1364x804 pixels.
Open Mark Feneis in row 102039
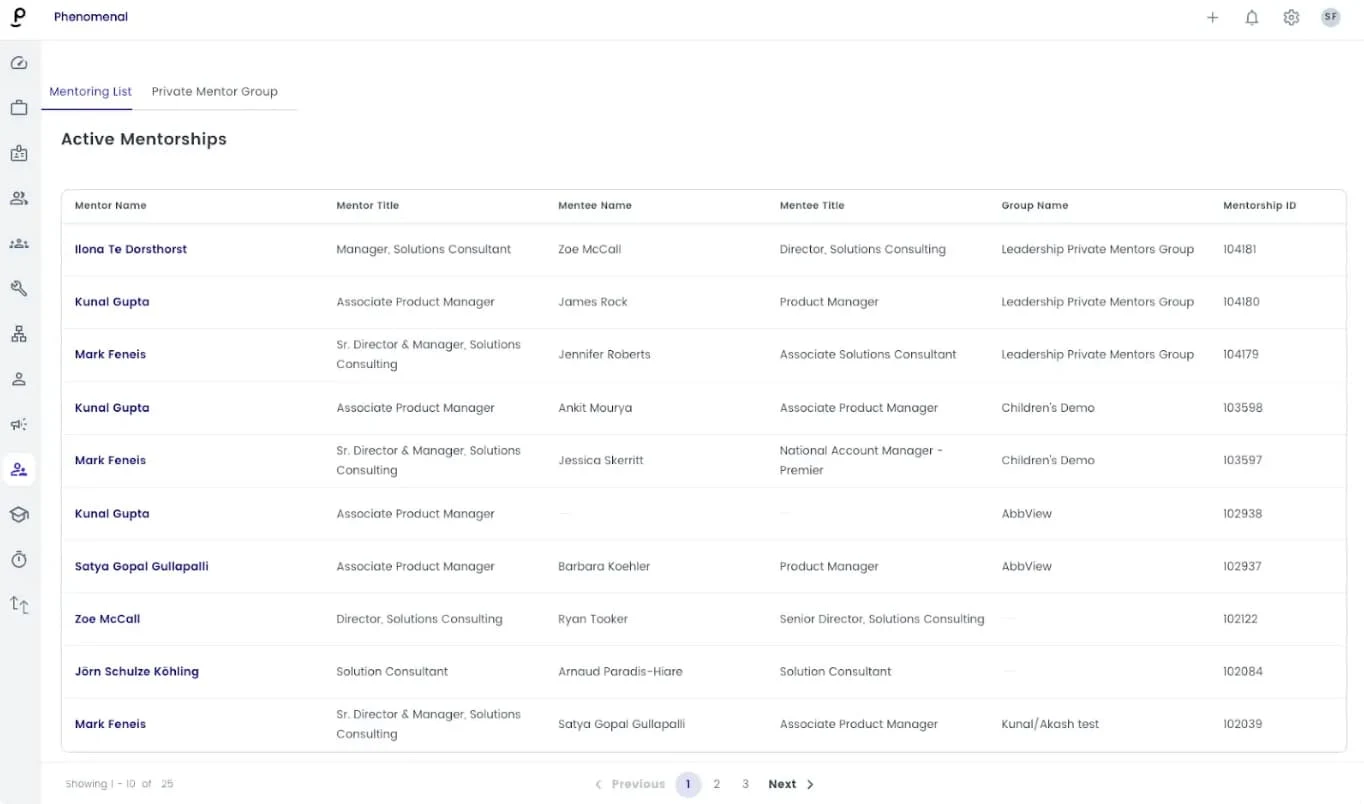pyautogui.click(x=111, y=724)
